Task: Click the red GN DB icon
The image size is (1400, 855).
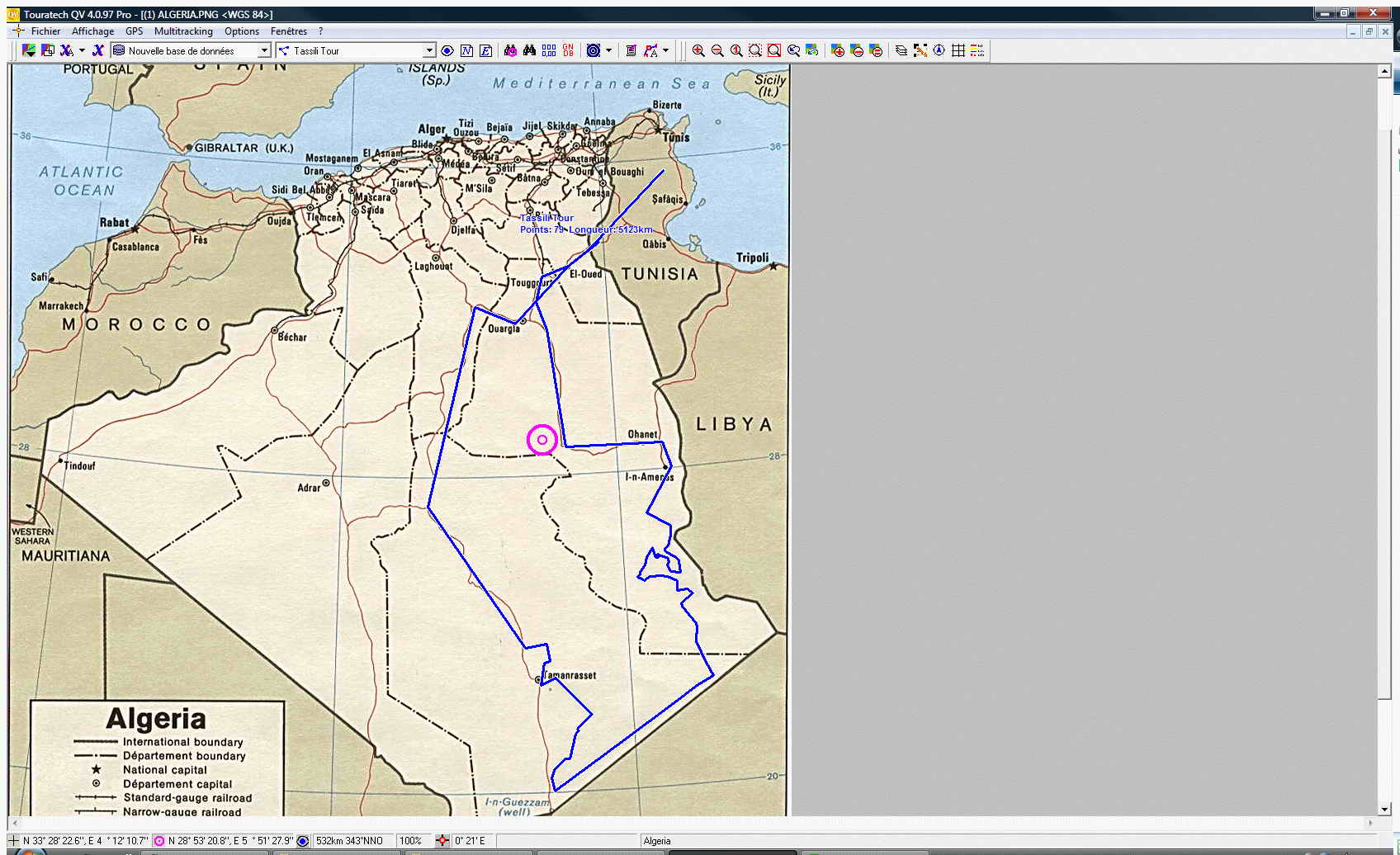Action: (x=568, y=50)
